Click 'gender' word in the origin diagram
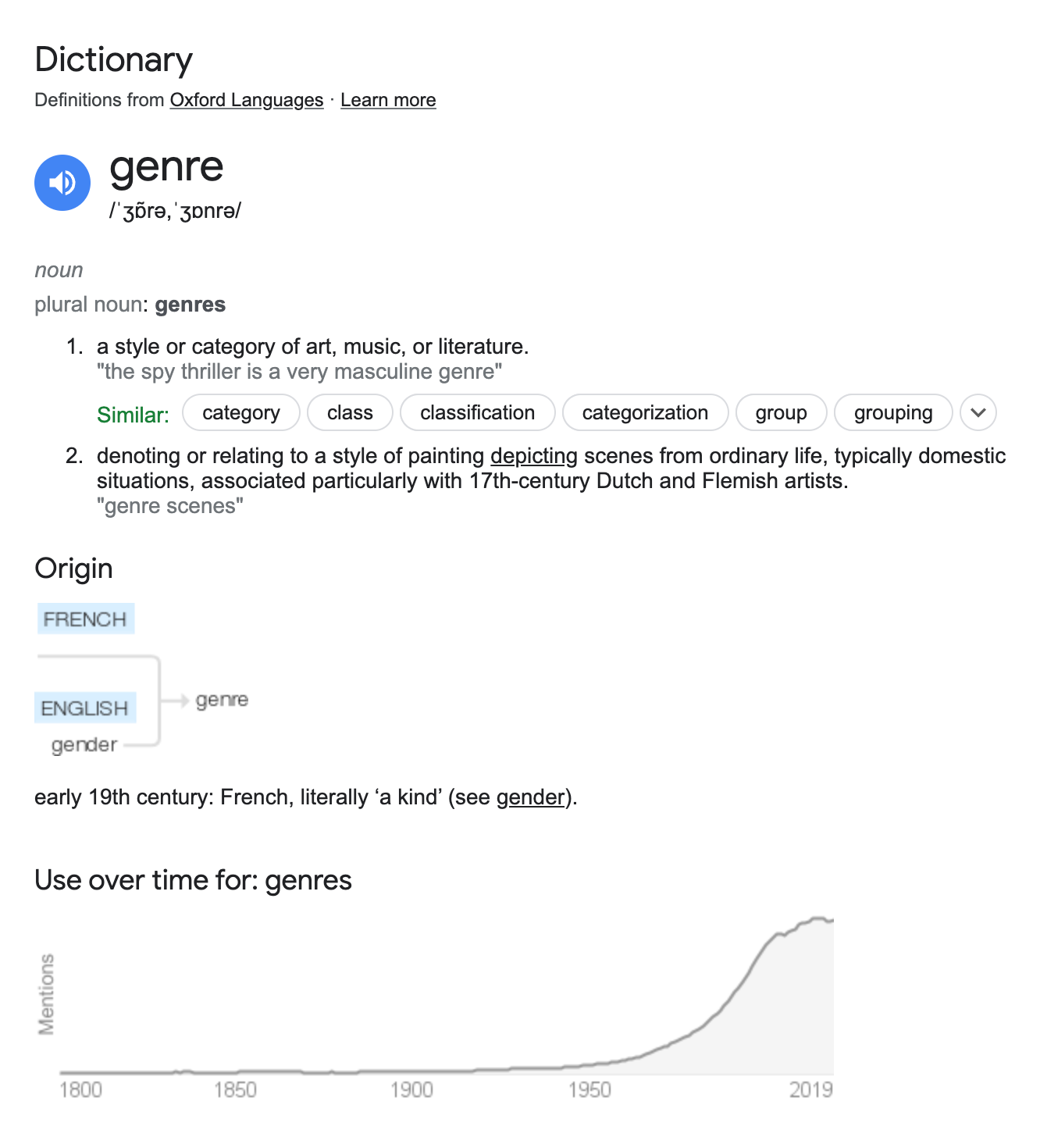The image size is (1040, 1148). click(x=84, y=745)
